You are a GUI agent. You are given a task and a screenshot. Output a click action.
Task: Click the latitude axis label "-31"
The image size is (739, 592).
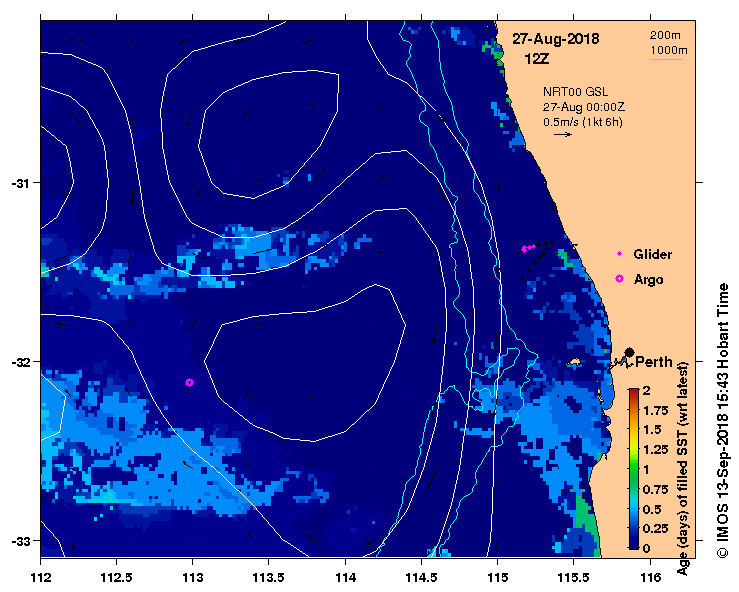[20, 183]
